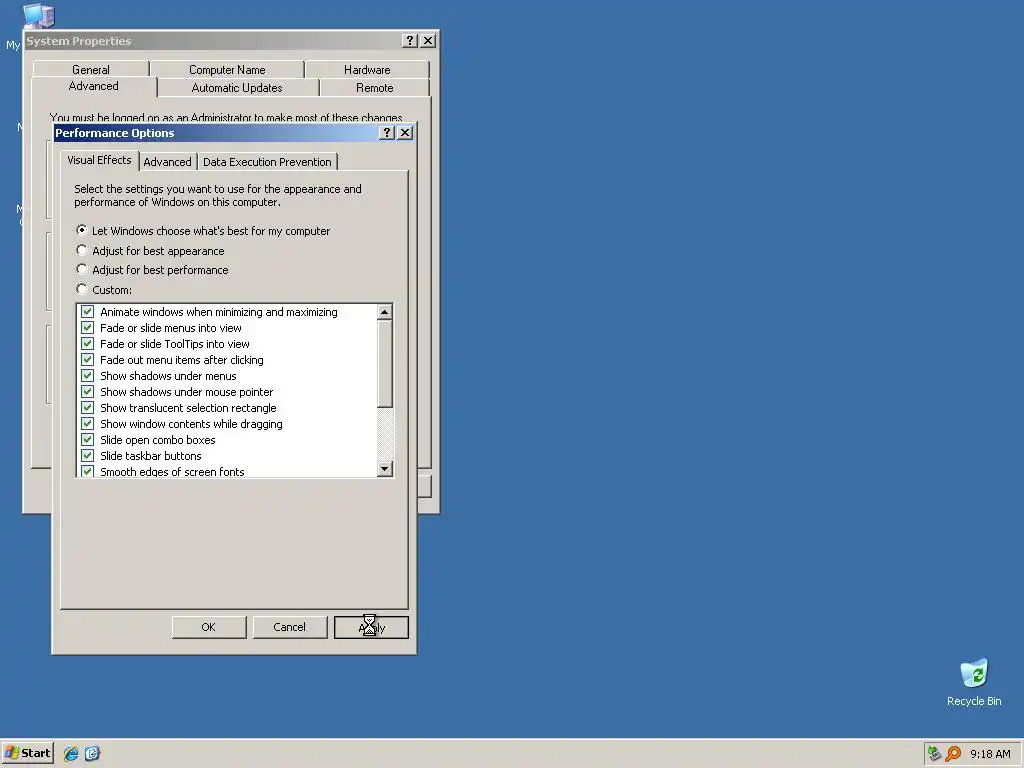The height and width of the screenshot is (768, 1024).
Task: Toggle Show shadows under menus checkbox
Action: tap(88, 376)
